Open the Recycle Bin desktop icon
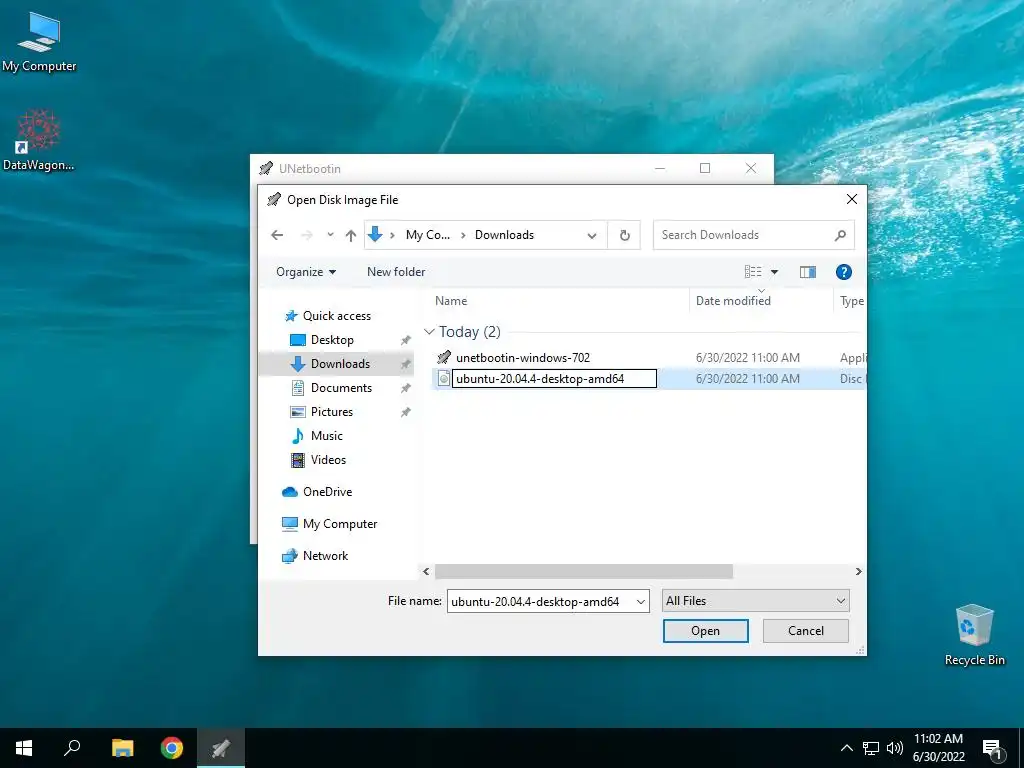Image resolution: width=1024 pixels, height=768 pixels. tap(974, 635)
